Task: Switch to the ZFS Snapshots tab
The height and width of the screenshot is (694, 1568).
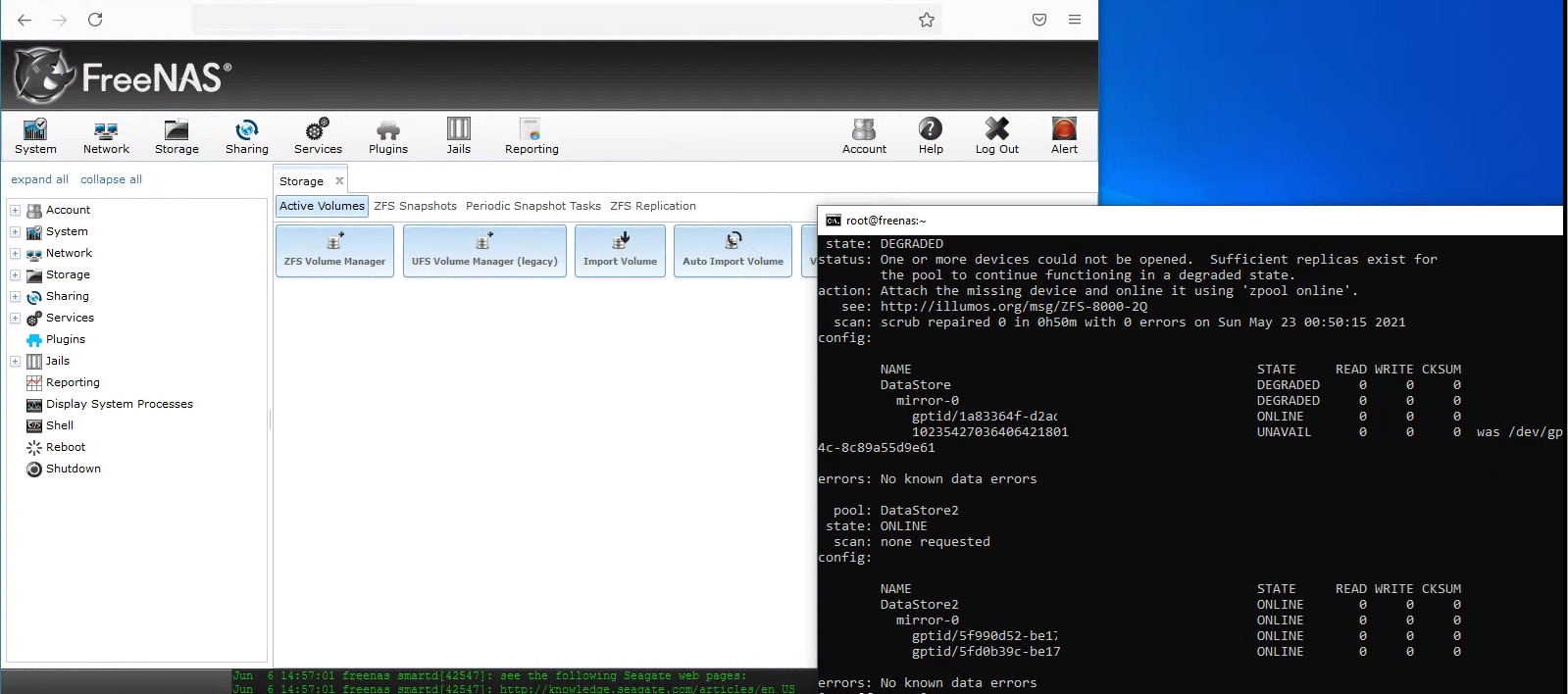Action: click(x=415, y=206)
